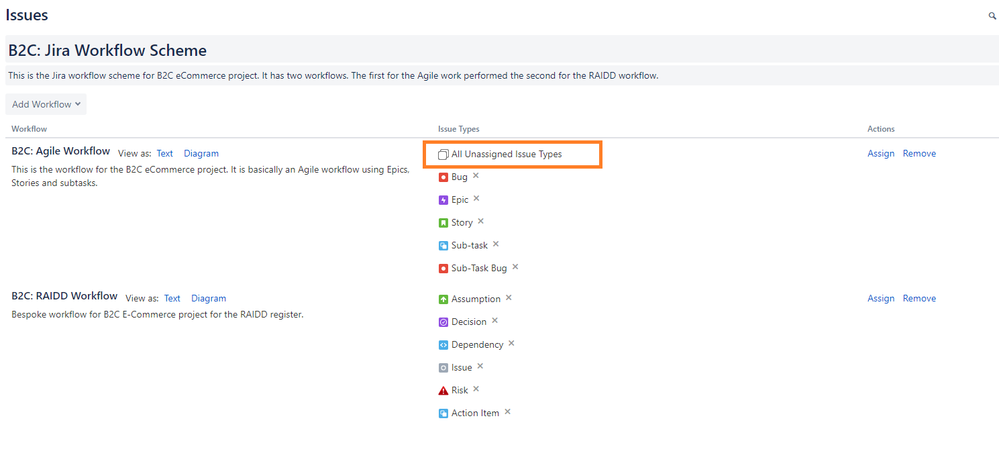The height and width of the screenshot is (464, 999).
Task: Click the B2C: RAIDD Workflow name
Action: tap(64, 296)
